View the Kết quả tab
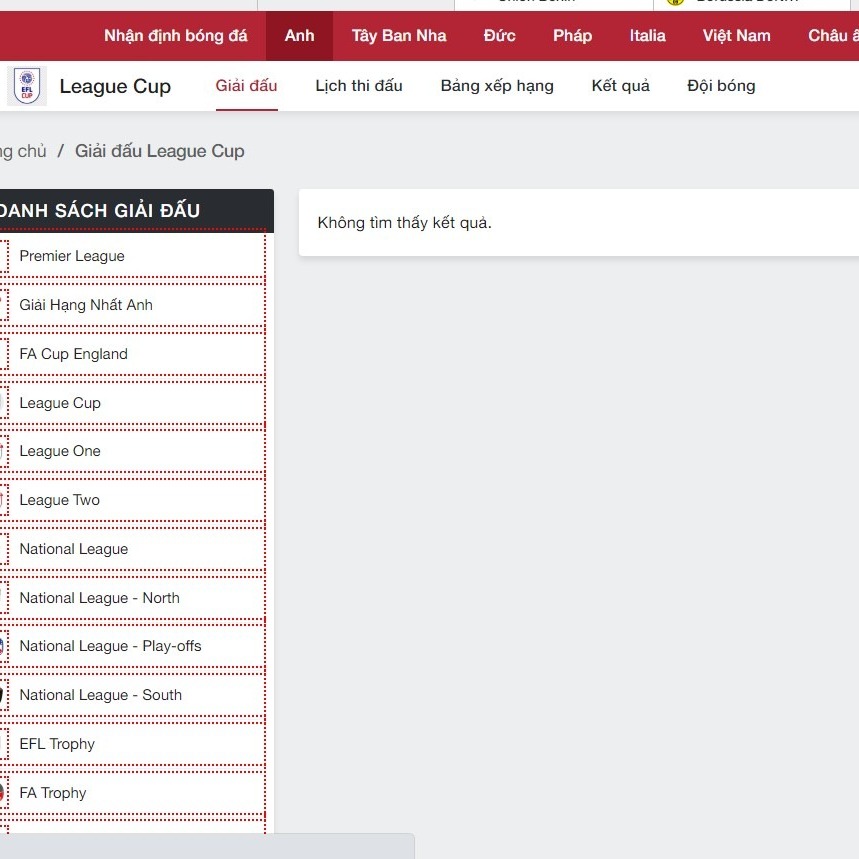Viewport: 859px width, 859px height. point(620,86)
